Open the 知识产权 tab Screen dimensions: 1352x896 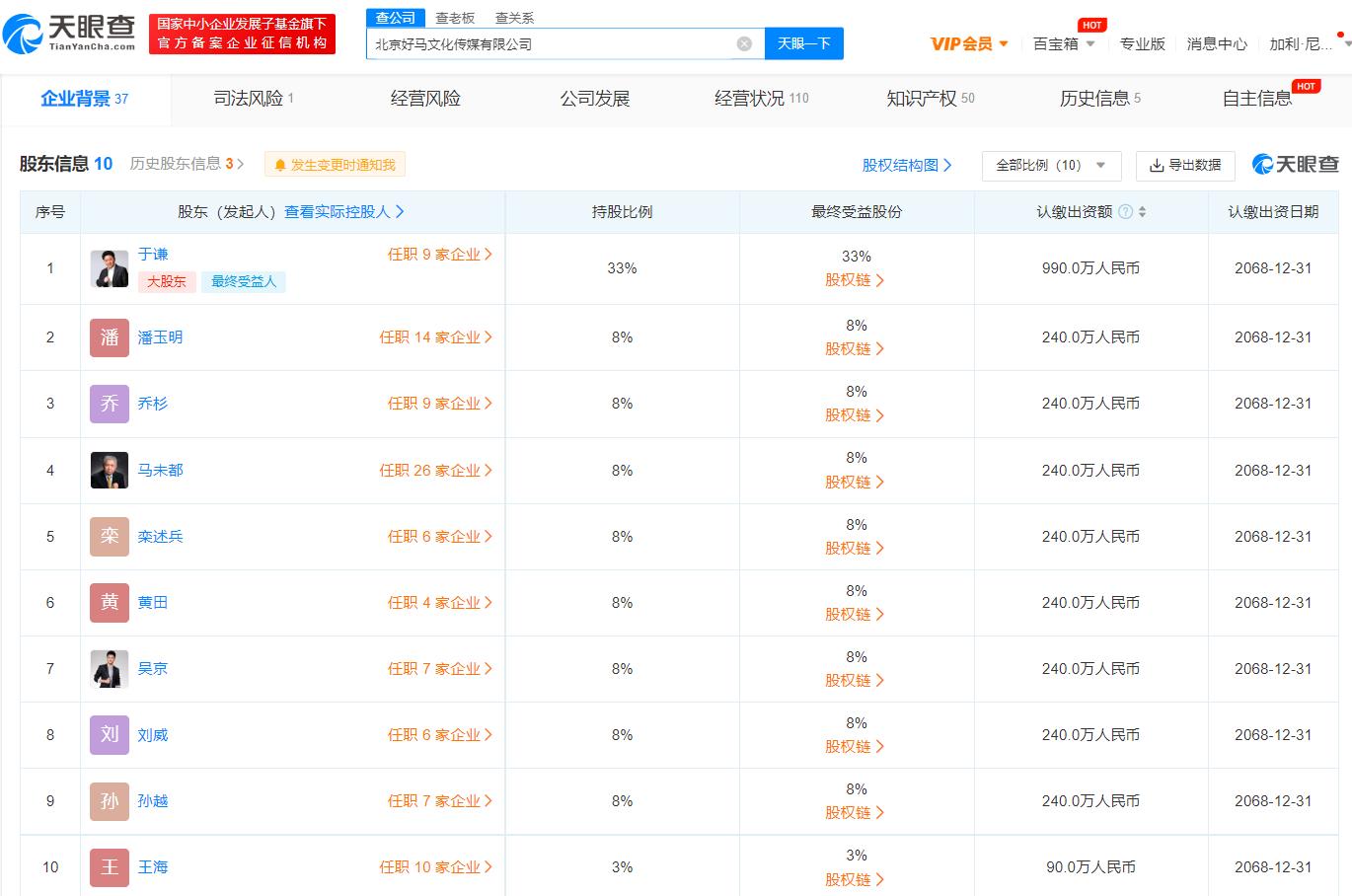coord(931,99)
